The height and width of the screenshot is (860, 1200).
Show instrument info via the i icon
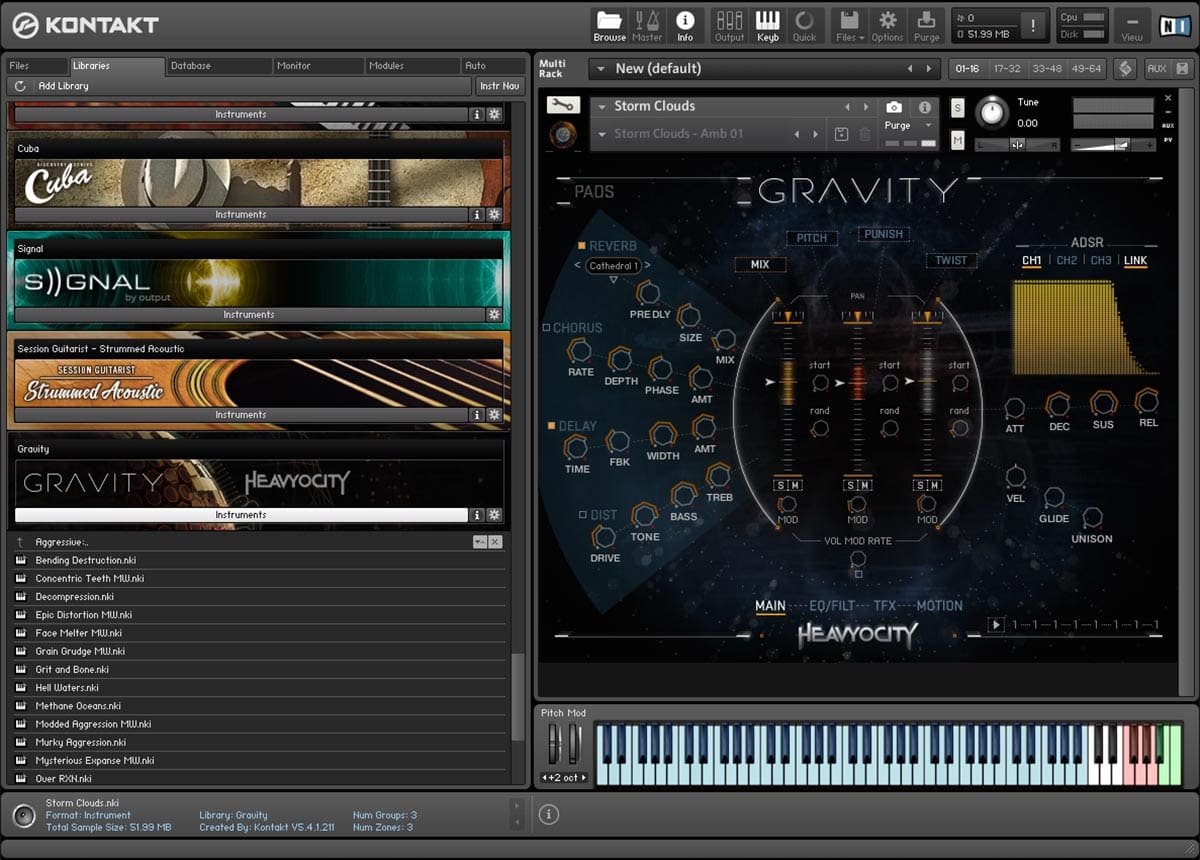[925, 107]
